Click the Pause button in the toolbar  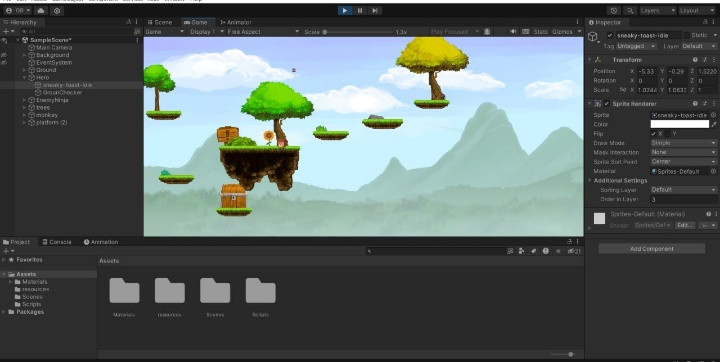pyautogui.click(x=360, y=10)
